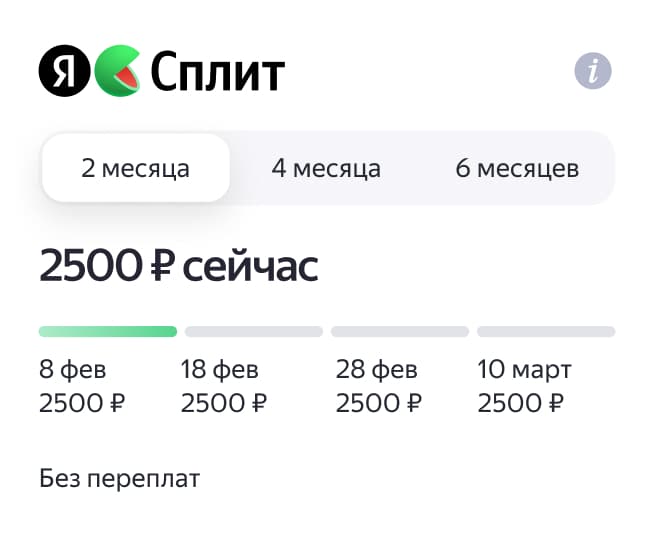Click the black Yandex "Я" logo

[x=63, y=71]
